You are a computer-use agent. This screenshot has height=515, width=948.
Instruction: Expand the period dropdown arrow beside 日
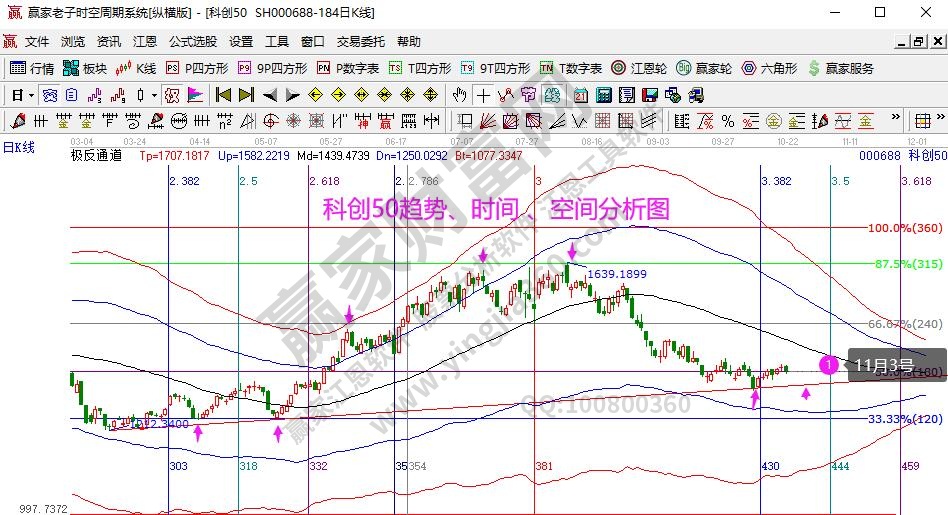click(31, 95)
